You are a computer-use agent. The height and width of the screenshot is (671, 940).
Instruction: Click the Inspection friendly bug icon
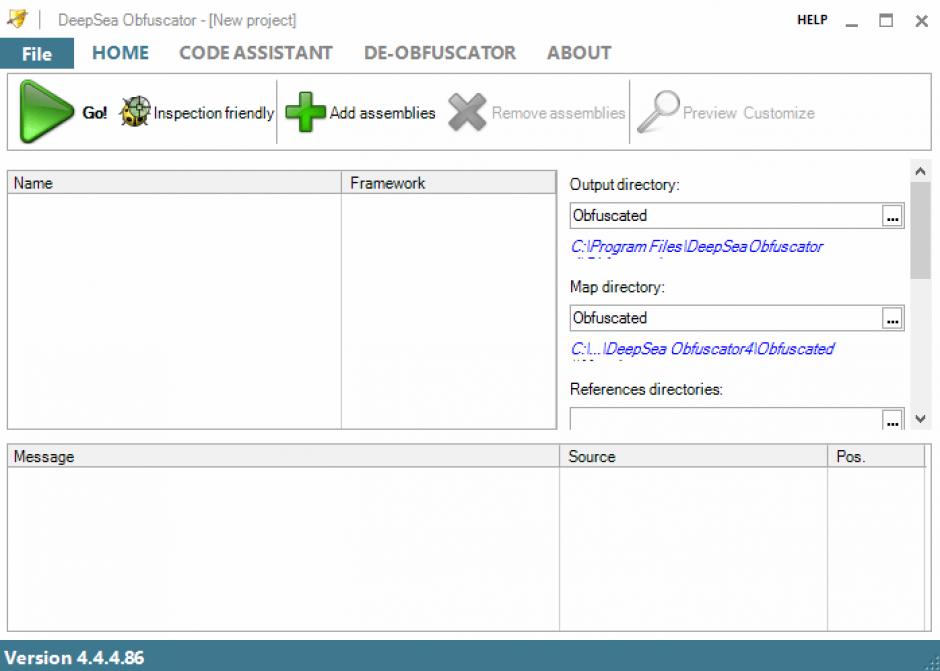[x=135, y=112]
